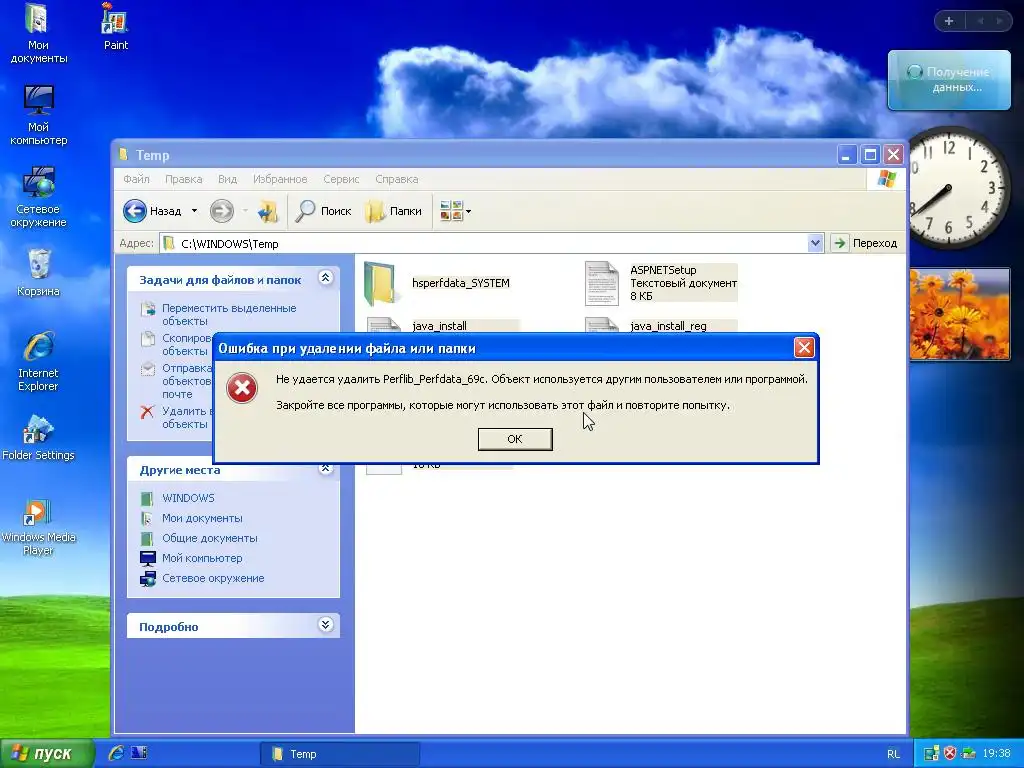Open the Правка menu
1024x768 pixels.
pyautogui.click(x=184, y=179)
